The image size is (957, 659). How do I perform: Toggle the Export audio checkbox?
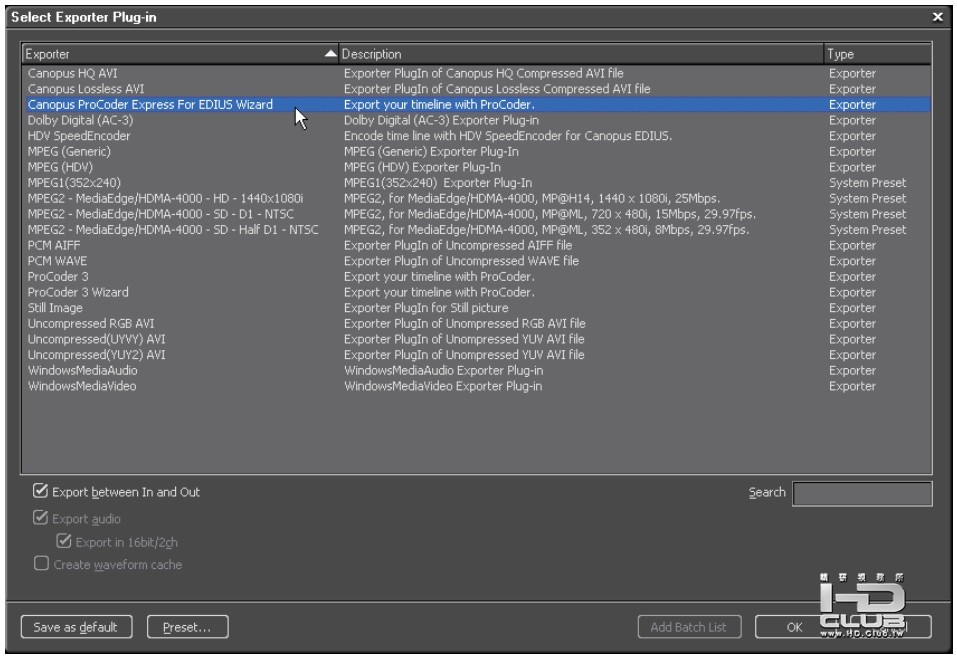[41, 518]
